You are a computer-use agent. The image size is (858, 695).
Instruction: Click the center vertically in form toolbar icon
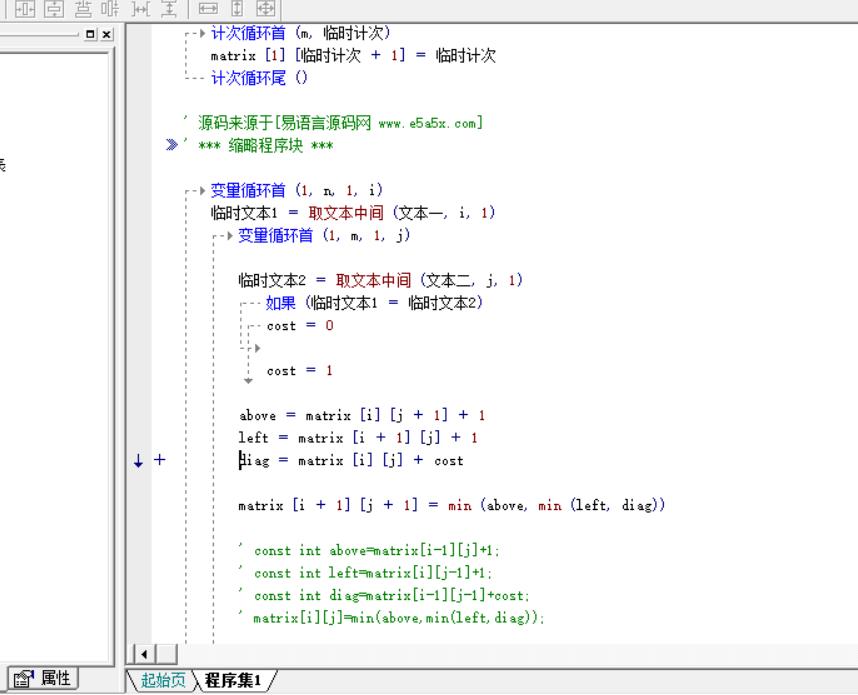[54, 8]
